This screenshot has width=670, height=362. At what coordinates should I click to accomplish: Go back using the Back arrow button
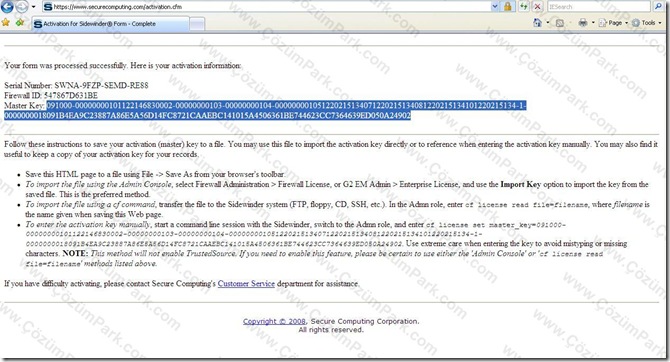7,6
